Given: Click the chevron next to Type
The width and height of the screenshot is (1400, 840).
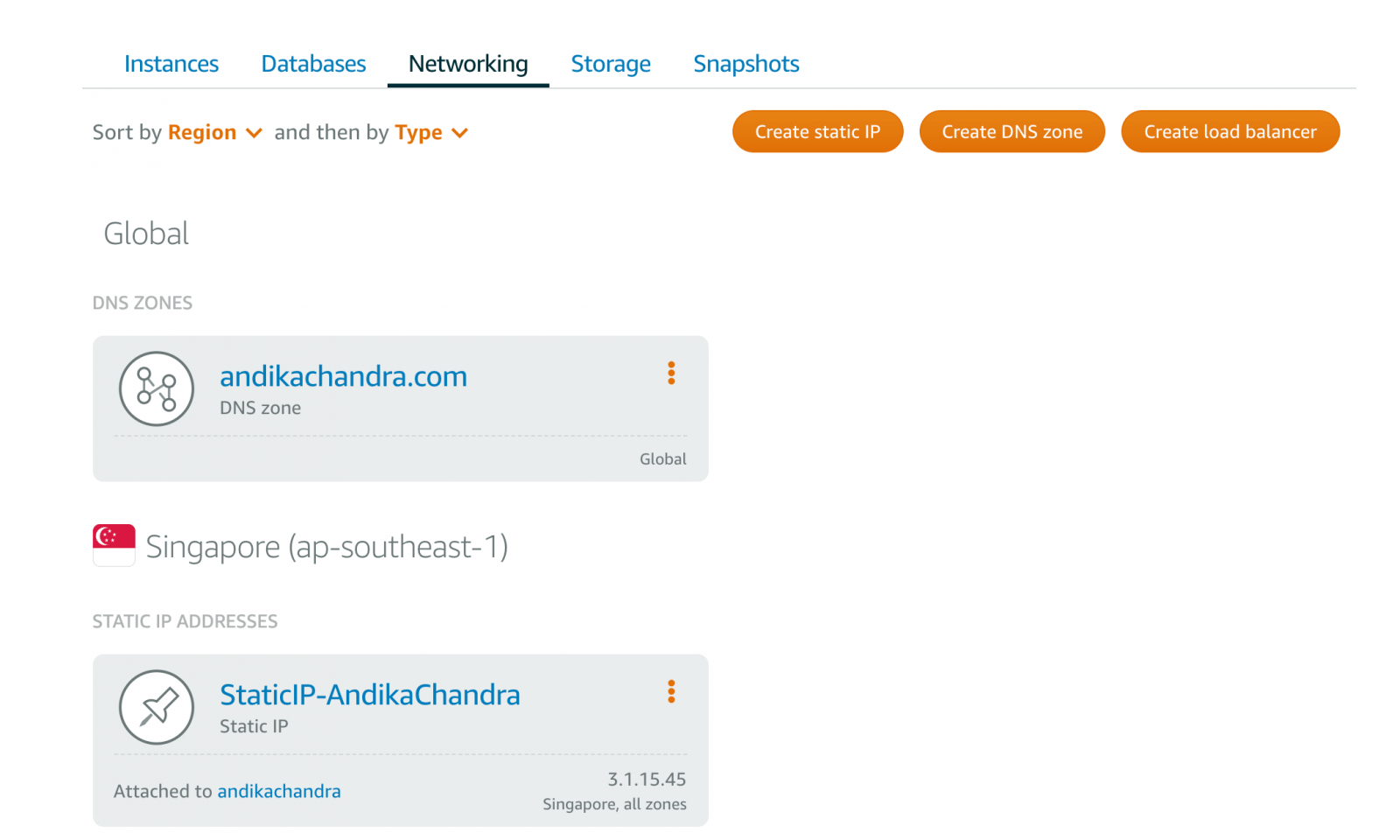Looking at the screenshot, I should tap(459, 133).
